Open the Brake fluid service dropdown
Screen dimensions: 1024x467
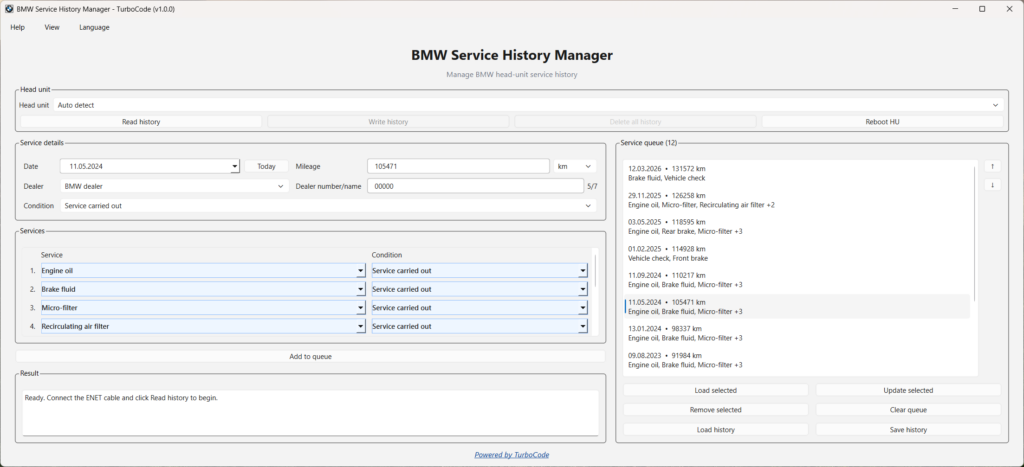click(x=360, y=289)
